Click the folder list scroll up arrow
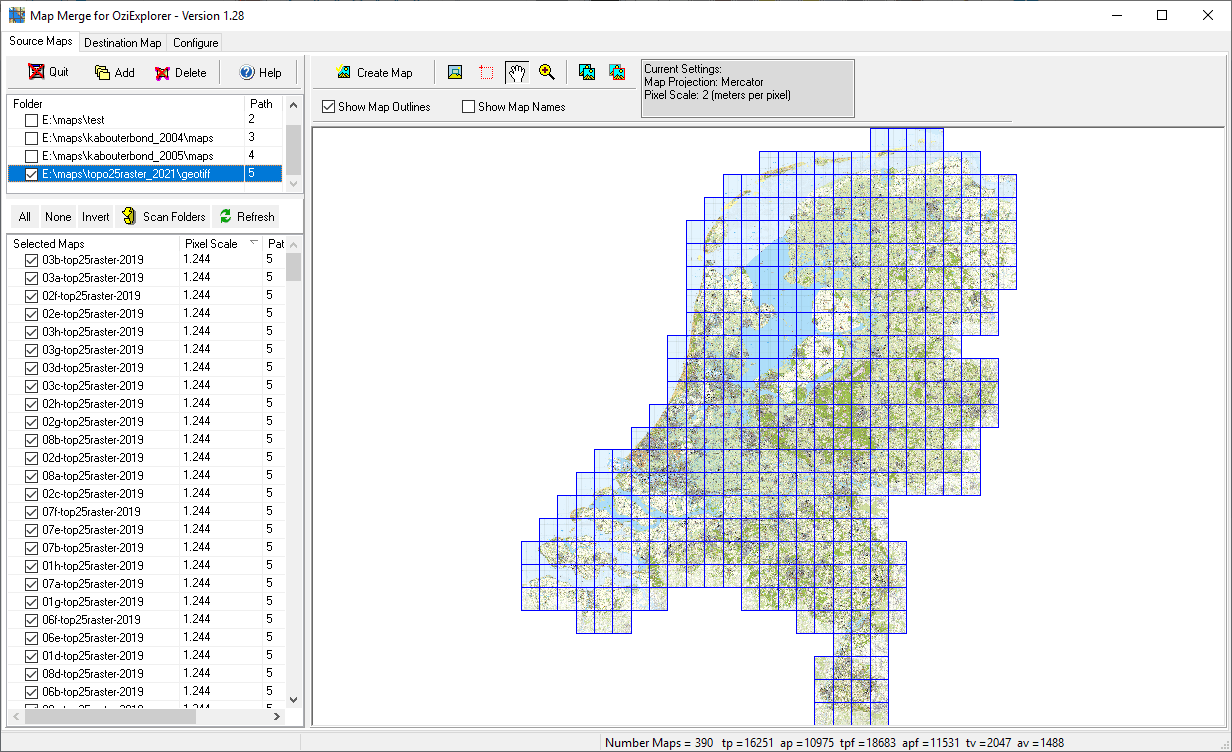 [294, 104]
